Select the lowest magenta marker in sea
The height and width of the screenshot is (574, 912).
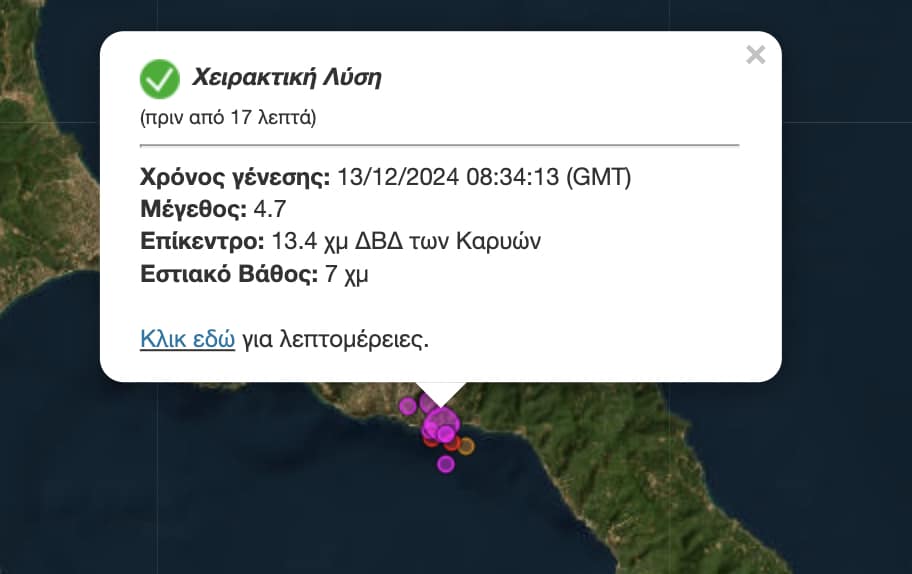tap(446, 464)
